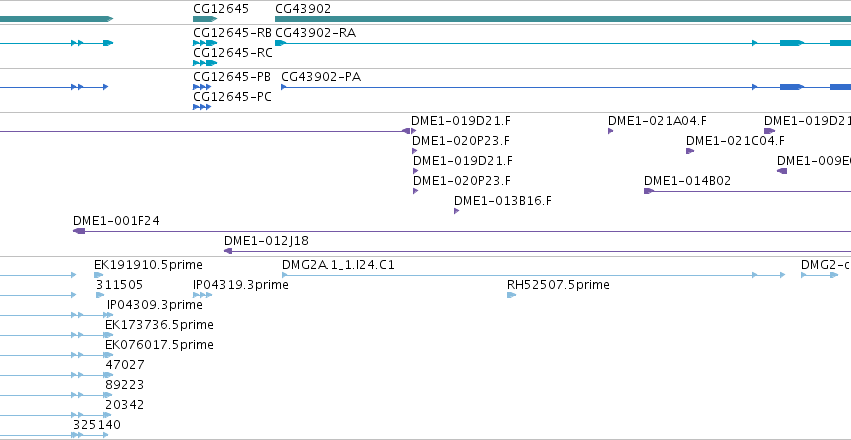Click the DME1-021C04.F purple feature glyph

(690, 151)
